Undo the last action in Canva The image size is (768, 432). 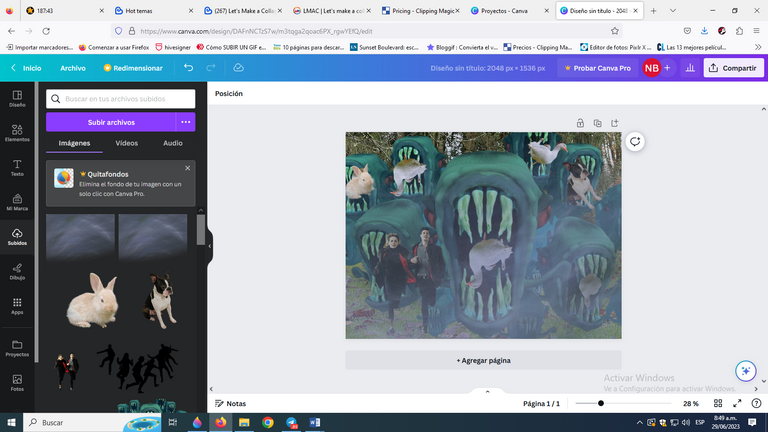coord(189,68)
